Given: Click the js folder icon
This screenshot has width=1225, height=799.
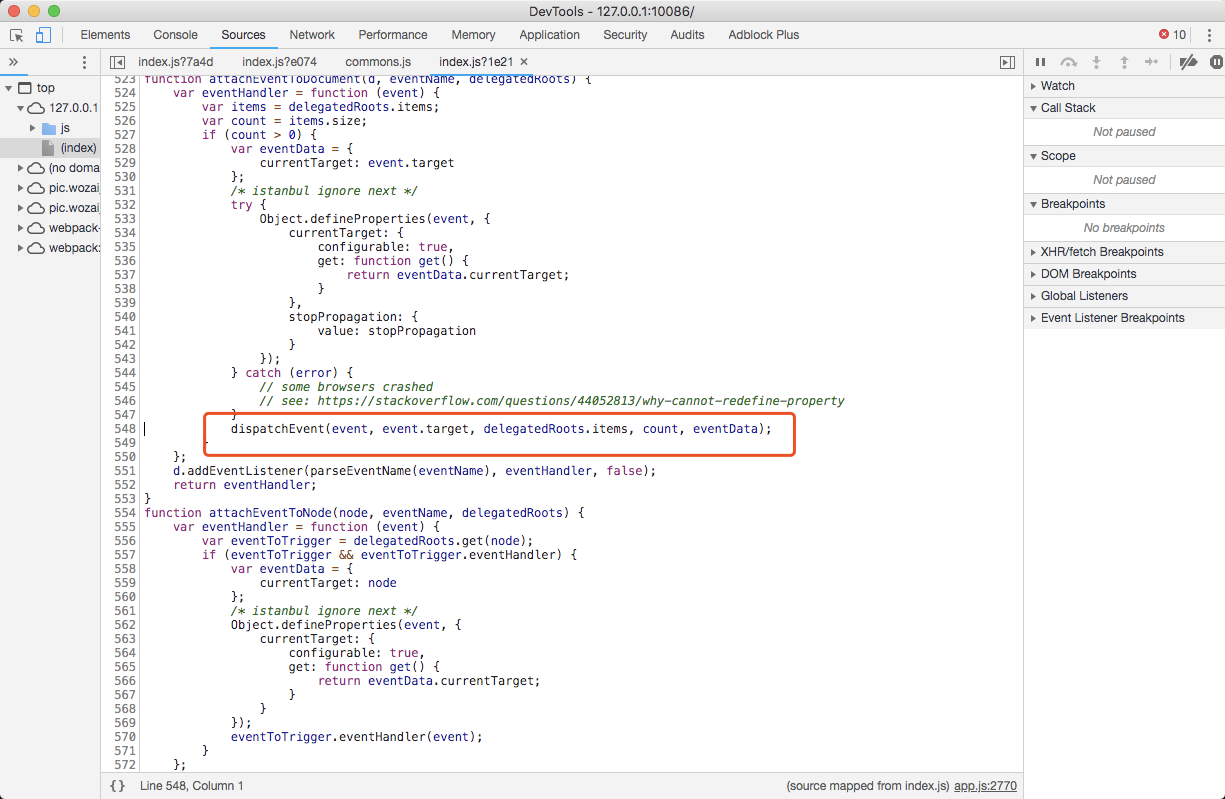Looking at the screenshot, I should pyautogui.click(x=48, y=128).
